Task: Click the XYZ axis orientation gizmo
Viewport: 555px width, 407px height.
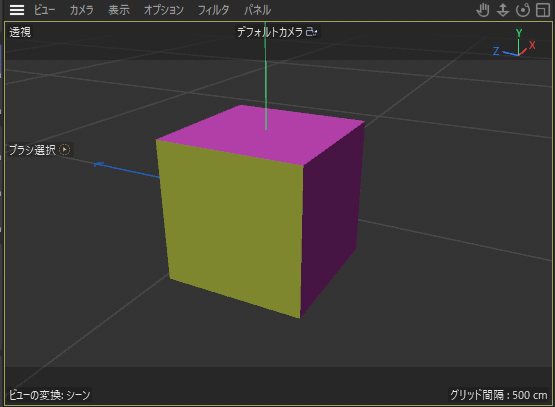Action: [x=514, y=44]
